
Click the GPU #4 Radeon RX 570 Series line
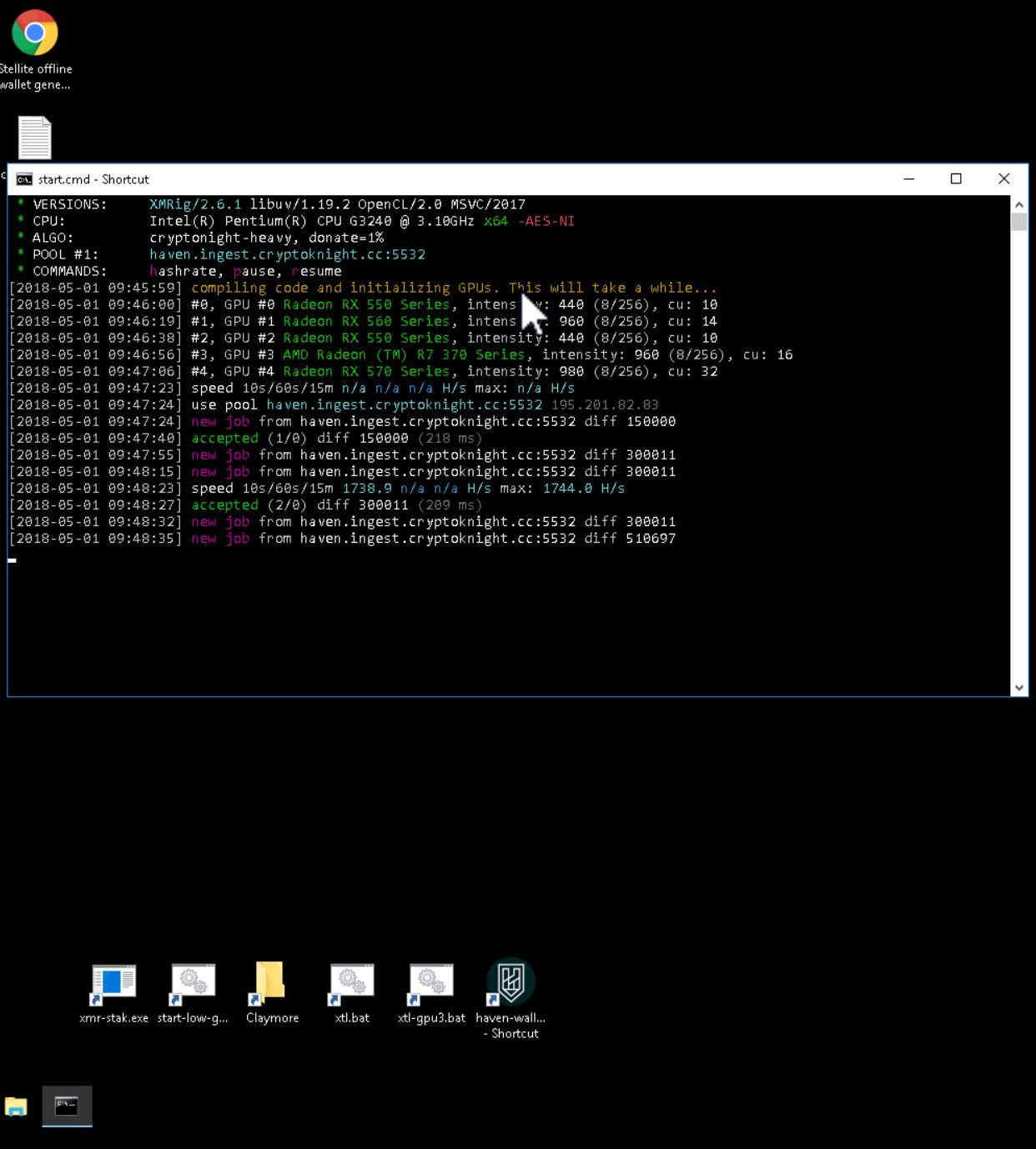coord(363,371)
